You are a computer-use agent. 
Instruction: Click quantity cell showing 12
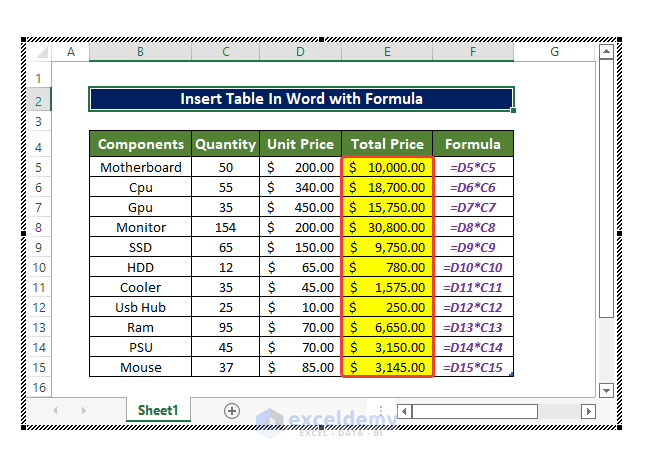(226, 267)
